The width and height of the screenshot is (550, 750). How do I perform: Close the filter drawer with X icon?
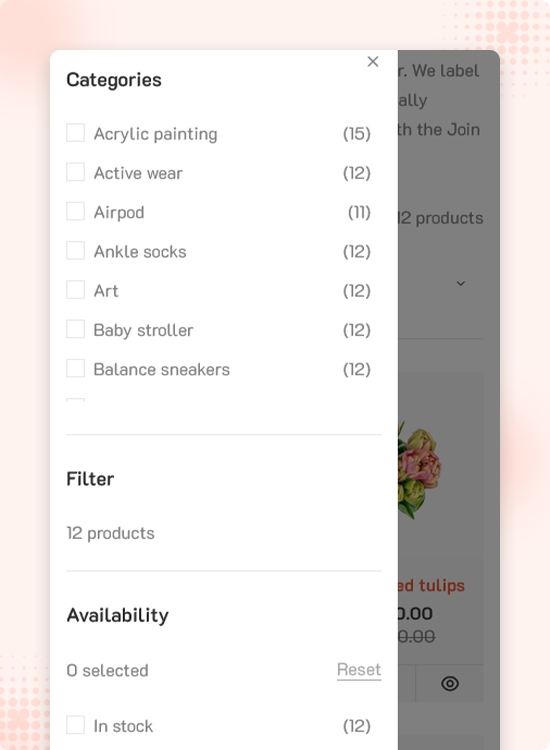[x=373, y=62]
